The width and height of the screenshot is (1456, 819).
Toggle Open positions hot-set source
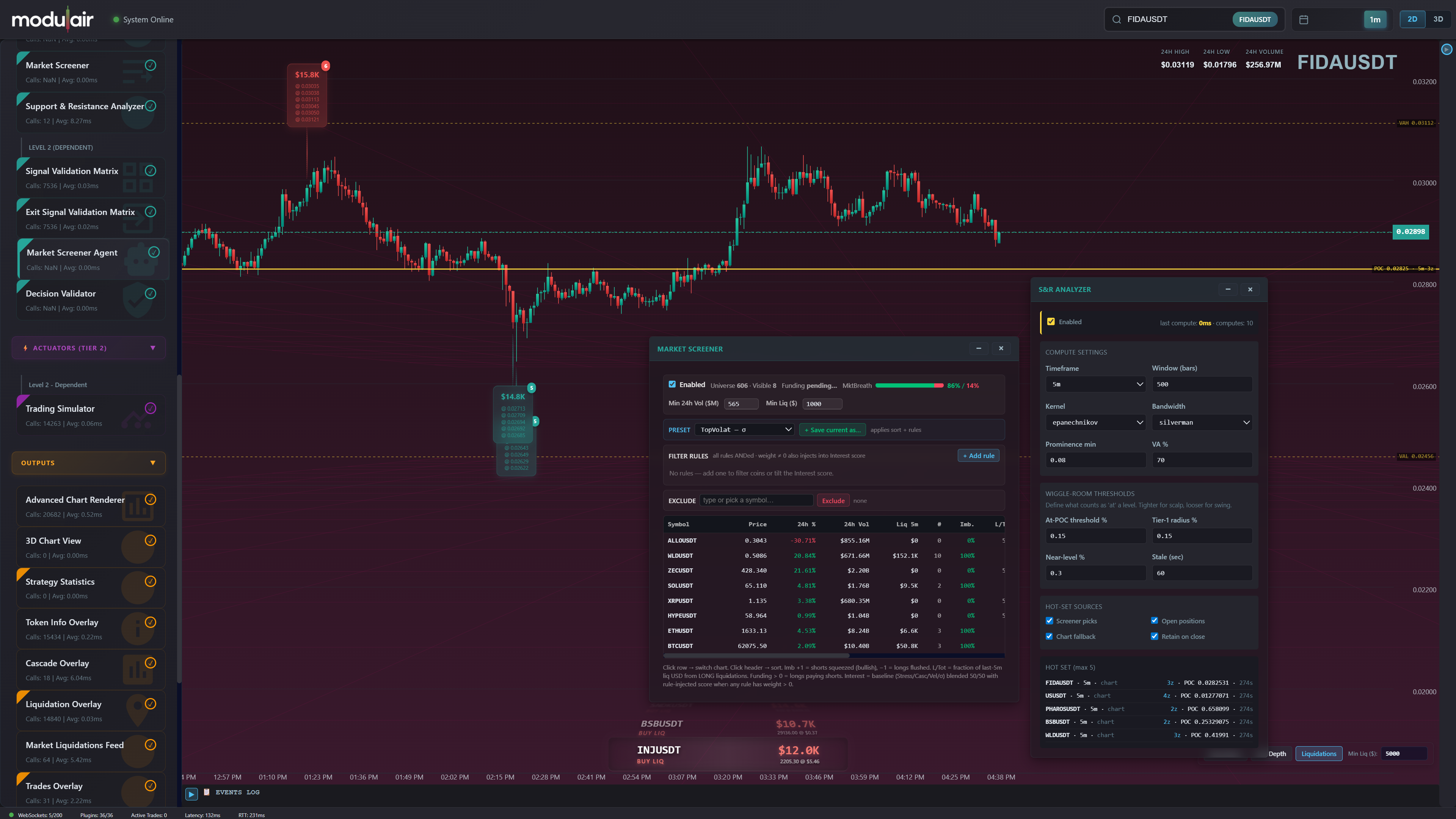[1154, 621]
